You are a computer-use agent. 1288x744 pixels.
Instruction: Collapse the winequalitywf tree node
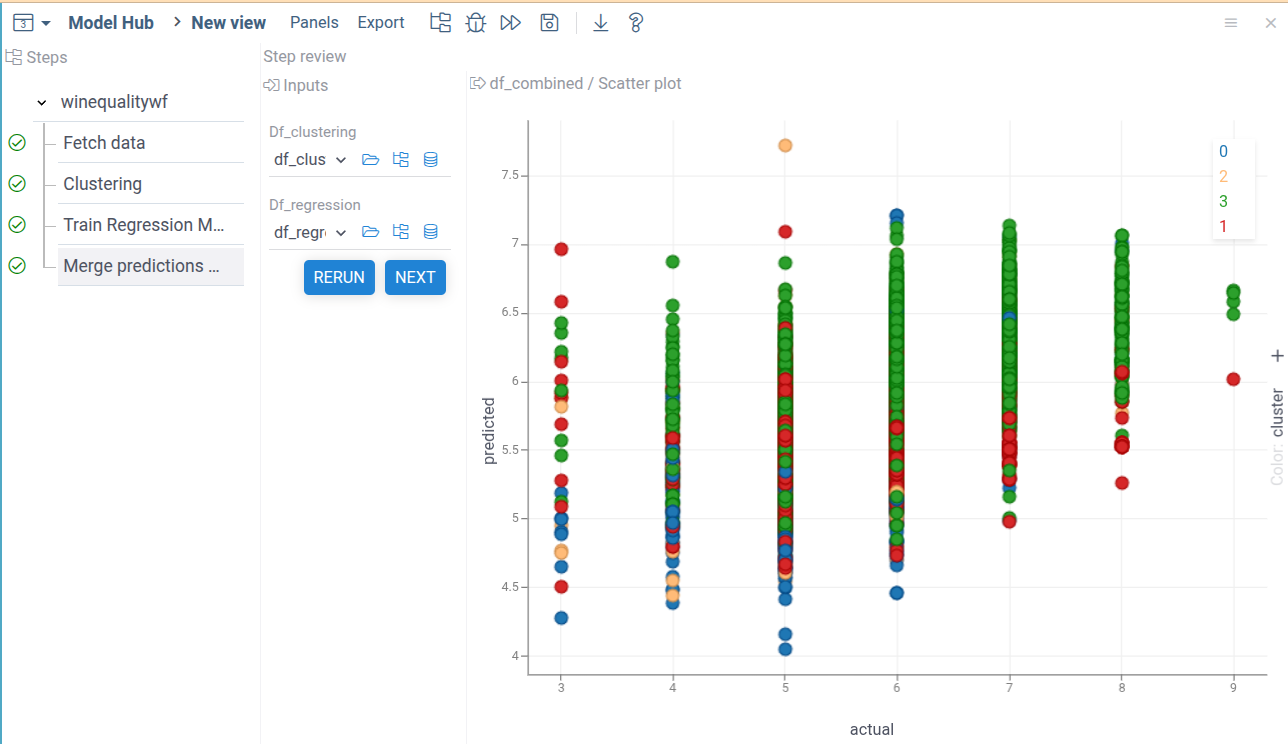(41, 102)
